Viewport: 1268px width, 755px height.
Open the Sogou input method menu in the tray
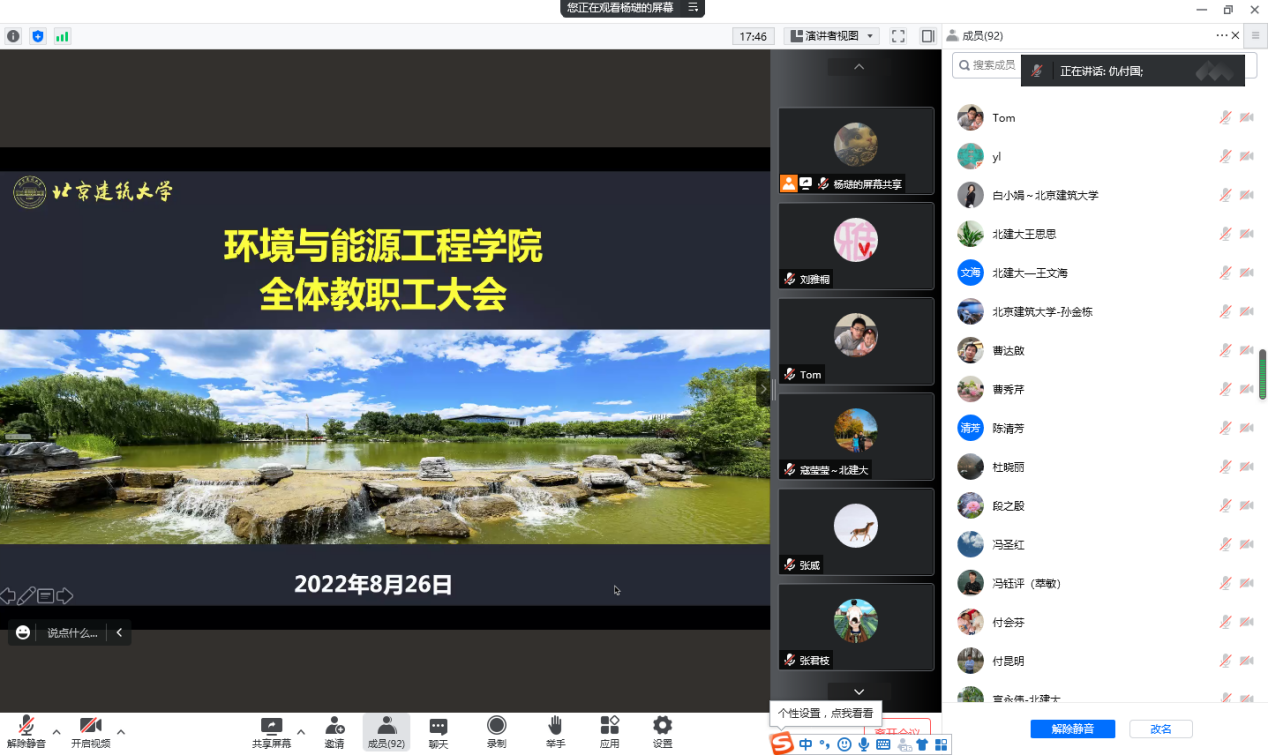[783, 744]
